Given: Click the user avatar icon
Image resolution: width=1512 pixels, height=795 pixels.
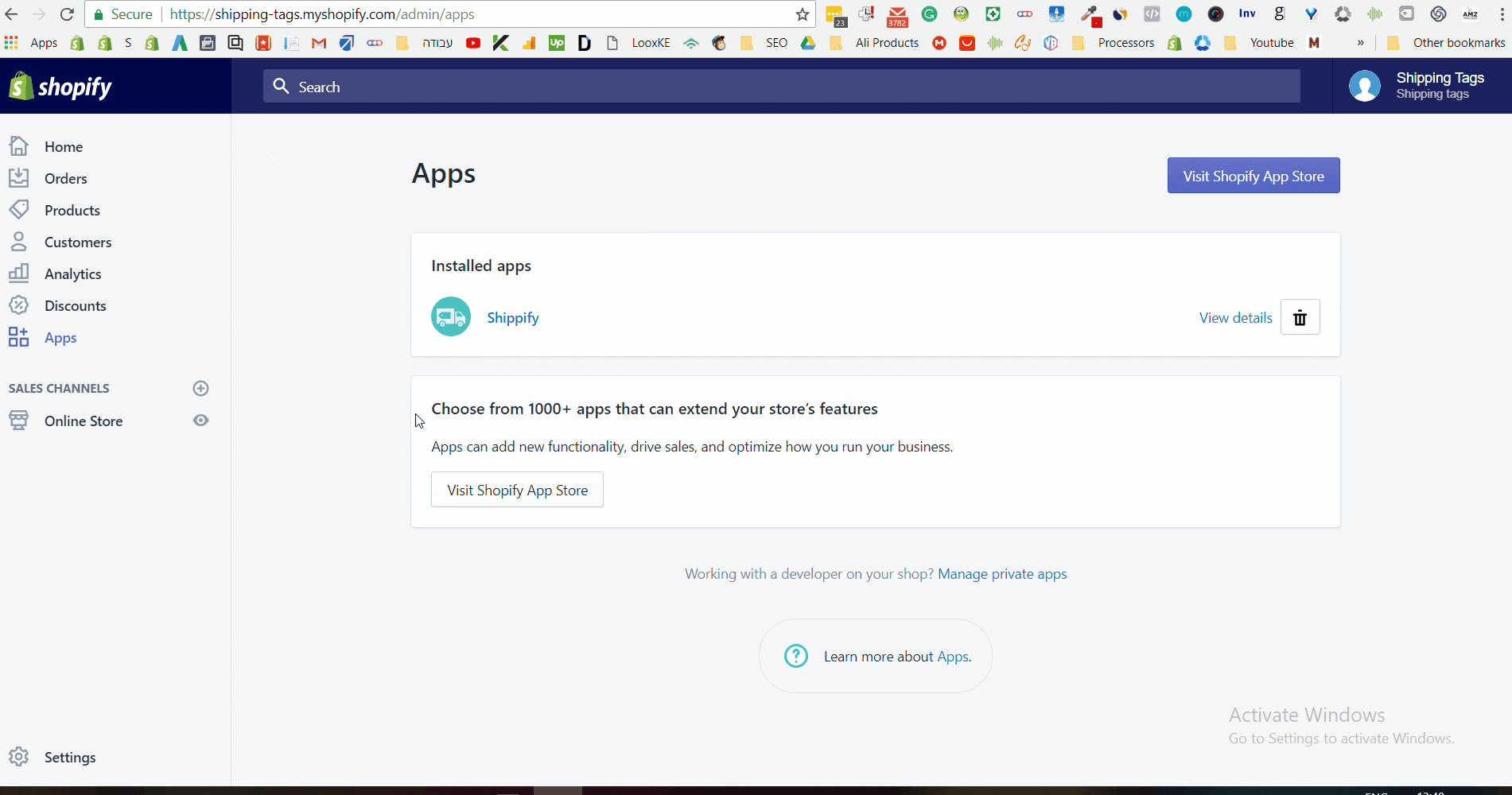Looking at the screenshot, I should pyautogui.click(x=1365, y=86).
